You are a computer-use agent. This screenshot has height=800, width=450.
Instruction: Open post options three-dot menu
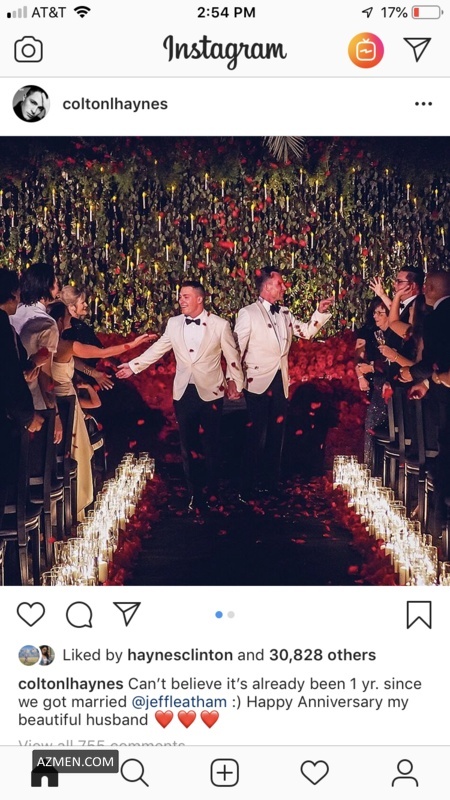[423, 104]
